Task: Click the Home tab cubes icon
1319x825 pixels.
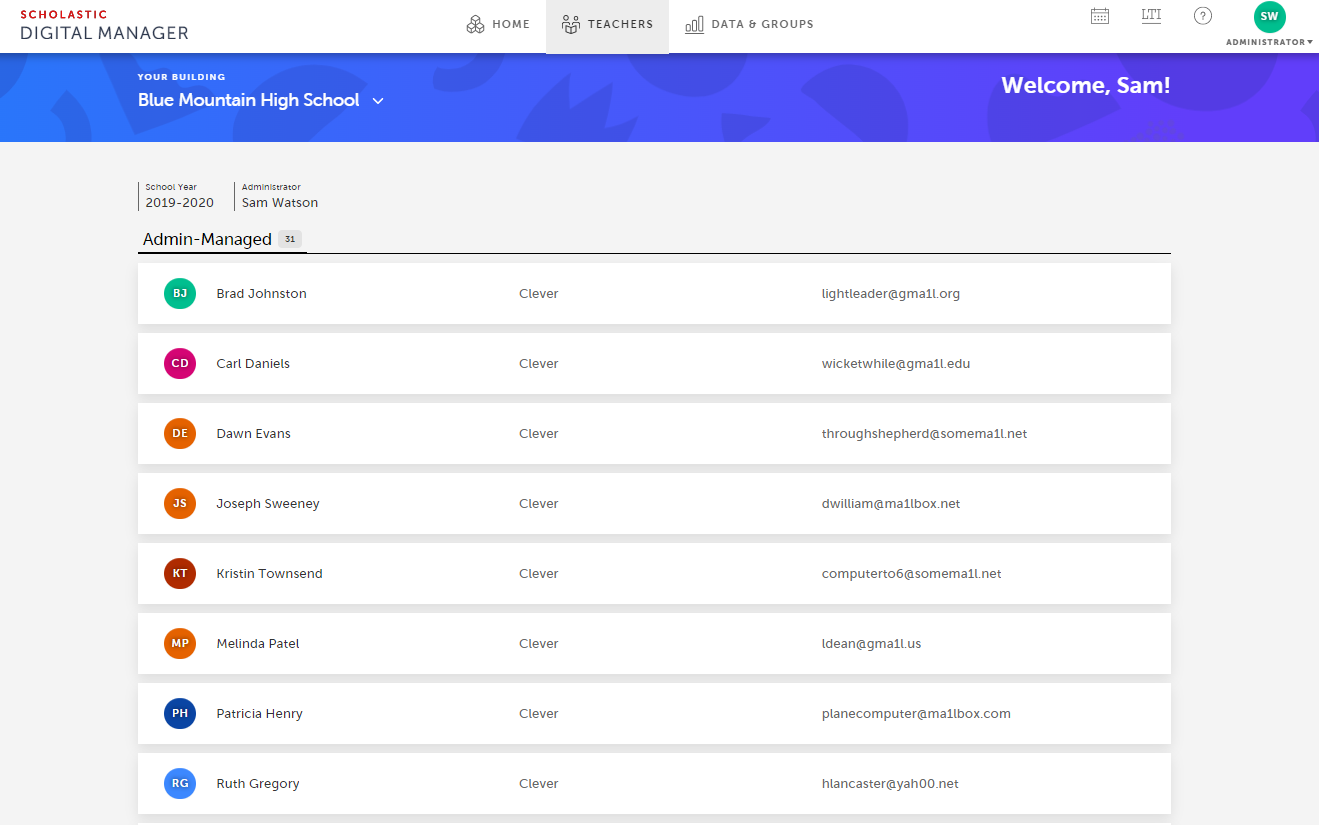Action: [476, 24]
